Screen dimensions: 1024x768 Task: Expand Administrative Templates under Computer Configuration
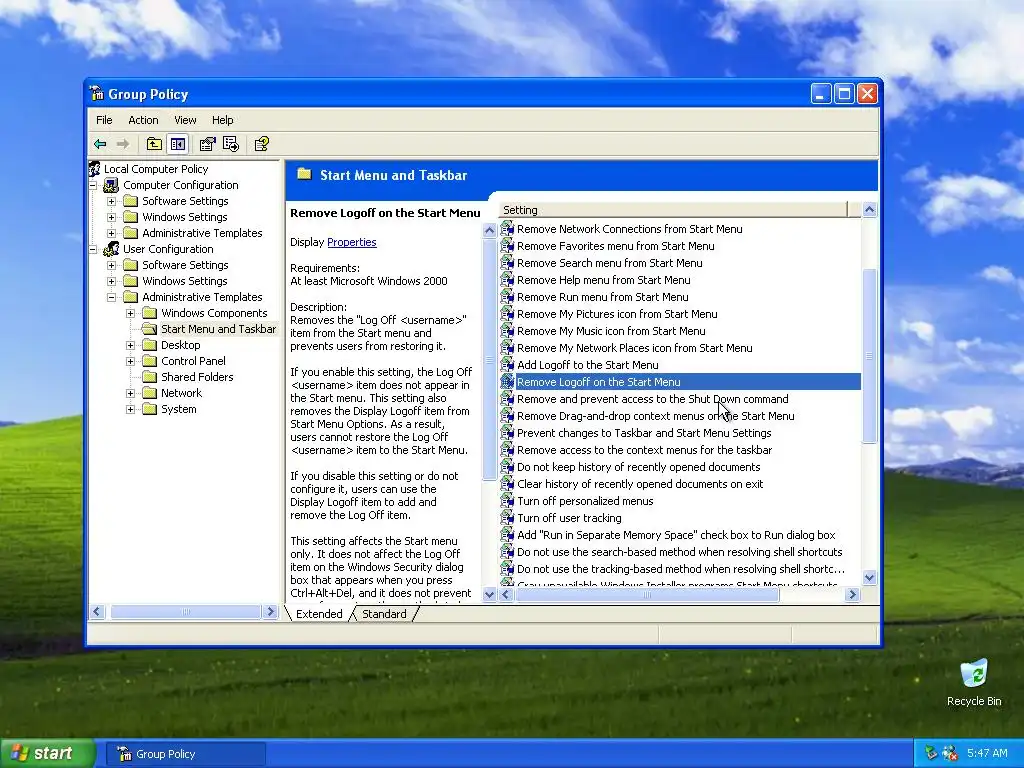click(112, 233)
